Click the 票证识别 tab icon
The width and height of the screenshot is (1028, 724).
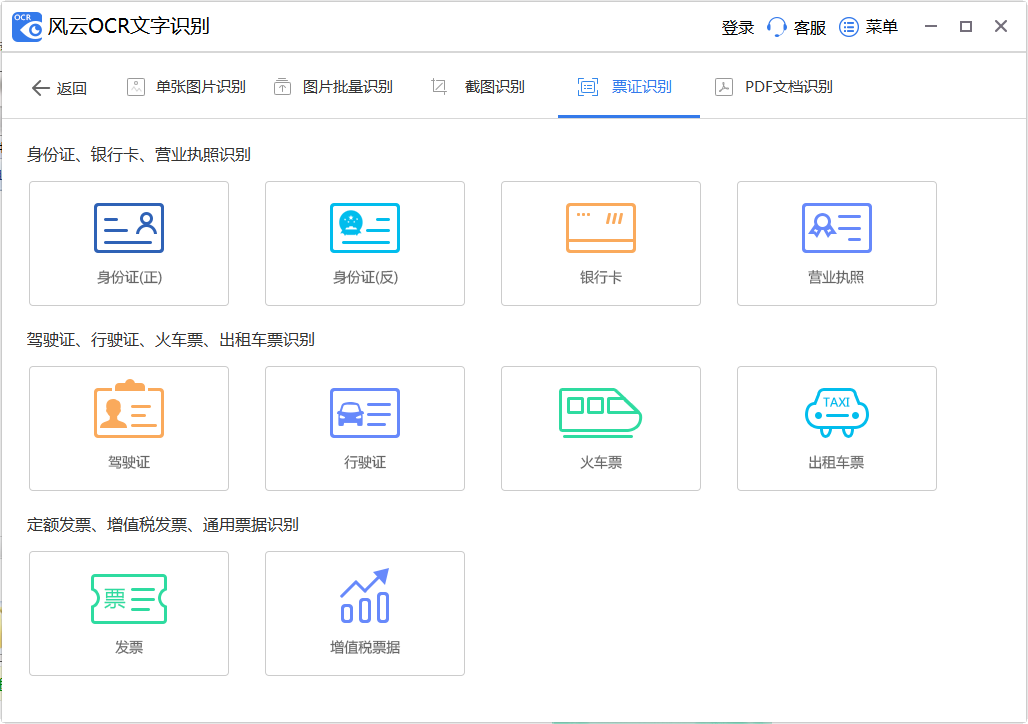[x=587, y=87]
